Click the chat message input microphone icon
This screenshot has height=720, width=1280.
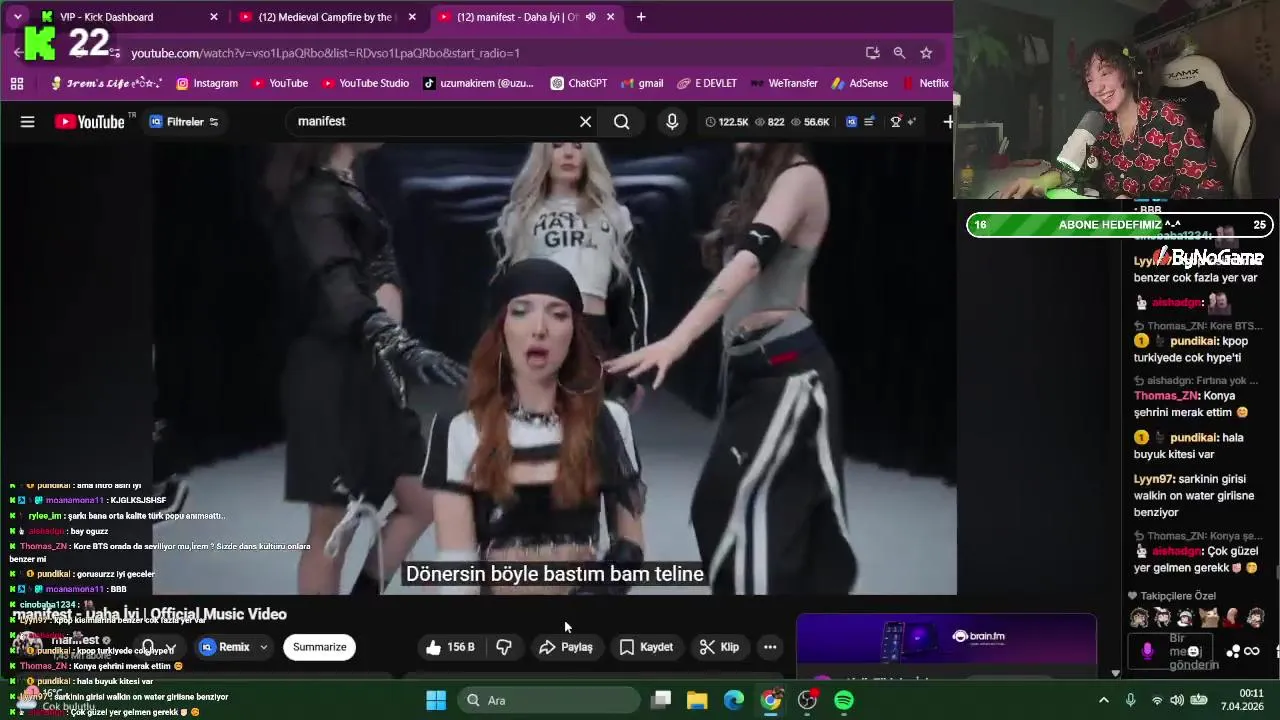pos(1147,651)
